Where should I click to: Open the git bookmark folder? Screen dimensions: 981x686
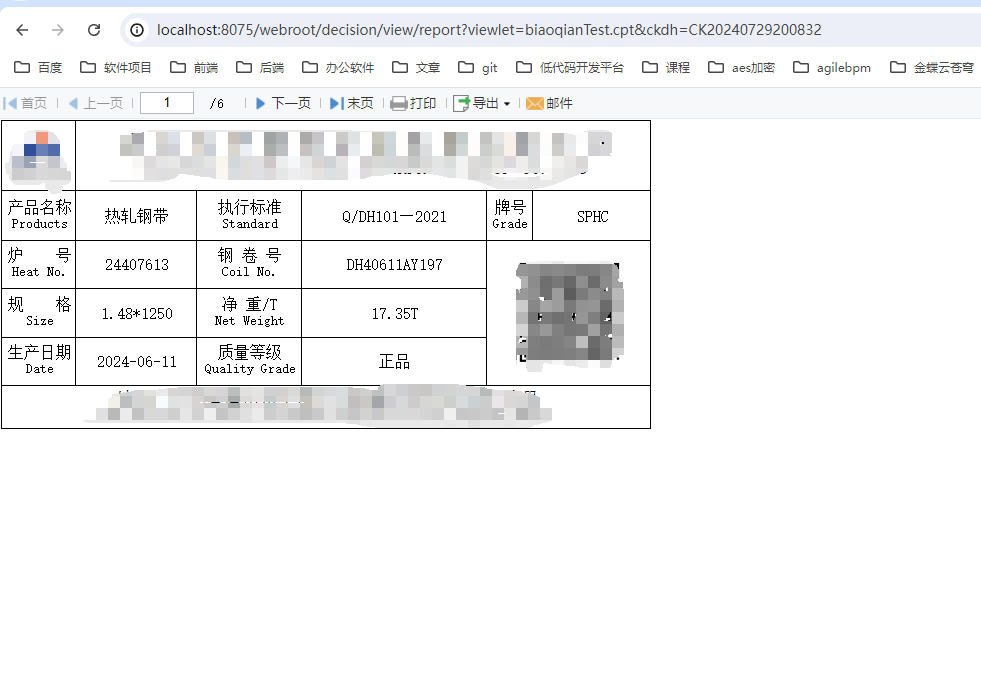(478, 68)
